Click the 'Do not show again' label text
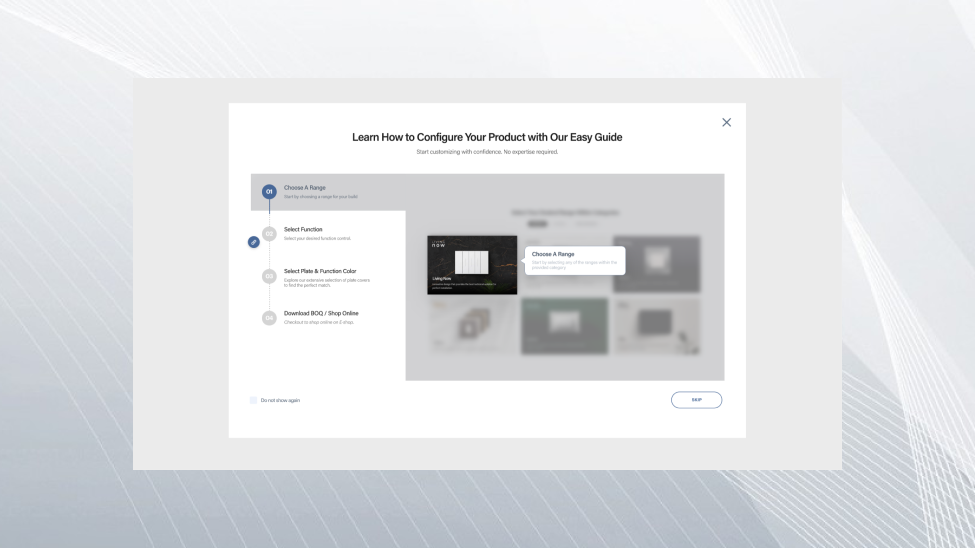This screenshot has width=975, height=548. click(280, 400)
